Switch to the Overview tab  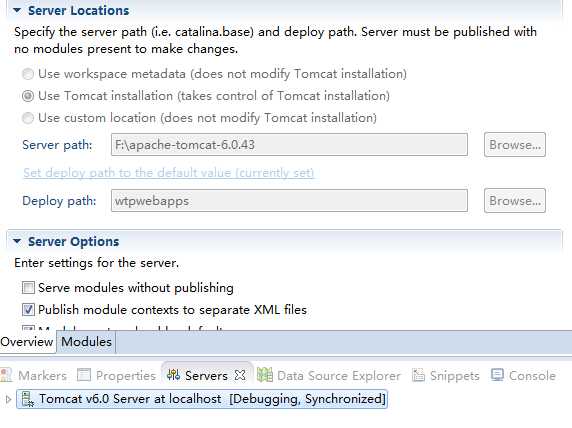[x=27, y=342]
